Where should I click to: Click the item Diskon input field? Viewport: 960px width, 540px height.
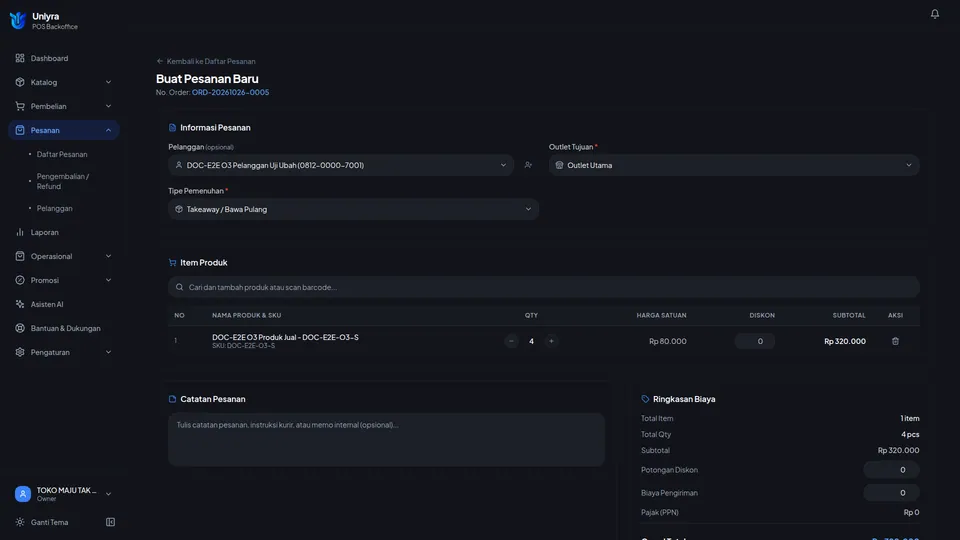755,341
